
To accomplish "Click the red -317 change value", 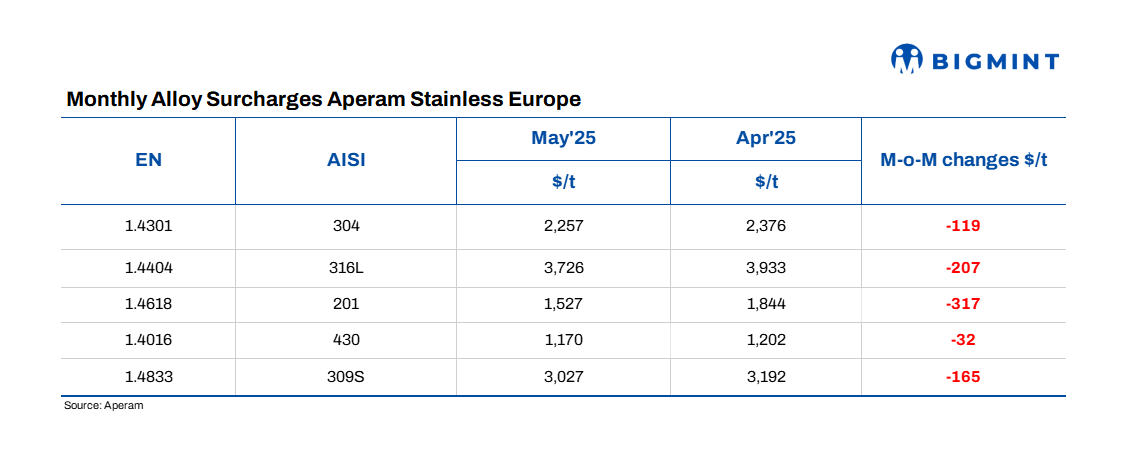I will tap(963, 304).
